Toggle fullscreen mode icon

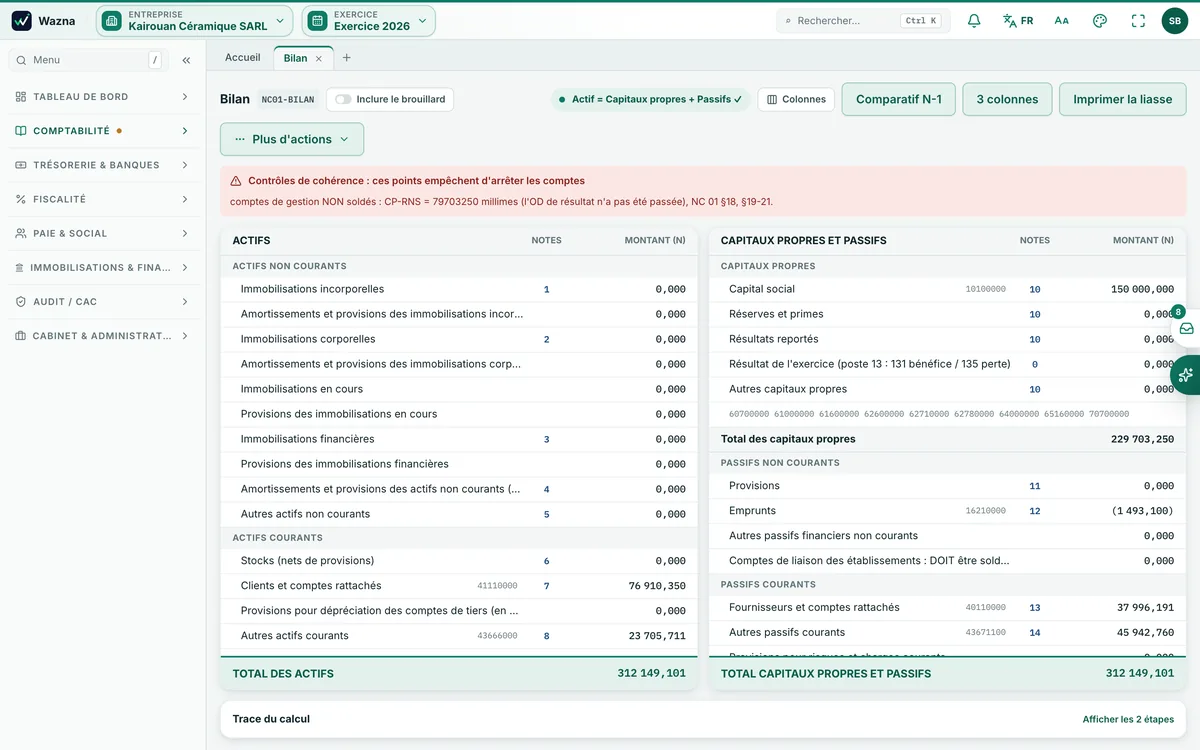(x=1138, y=21)
